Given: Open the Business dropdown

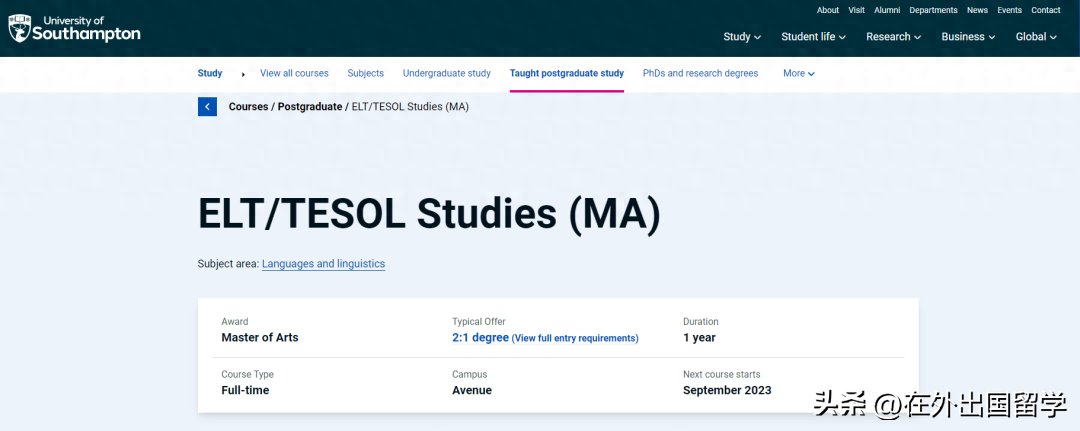Looking at the screenshot, I should (x=968, y=37).
